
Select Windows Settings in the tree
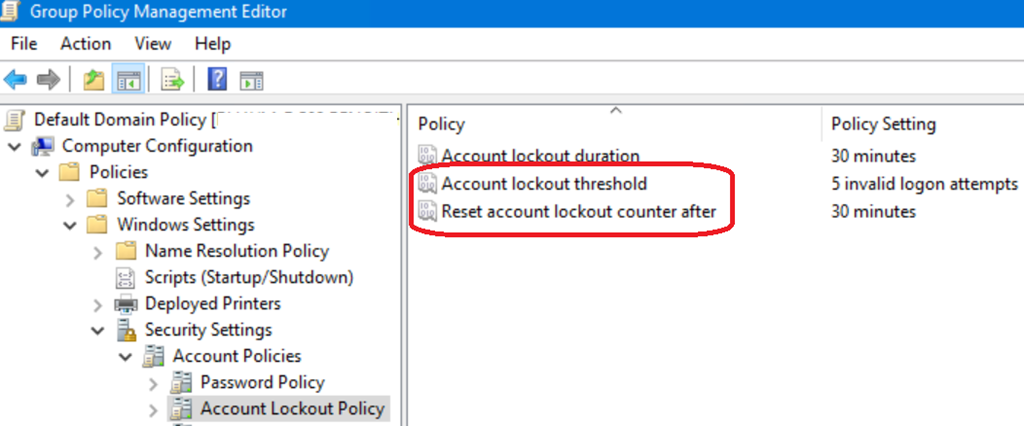coord(185,225)
